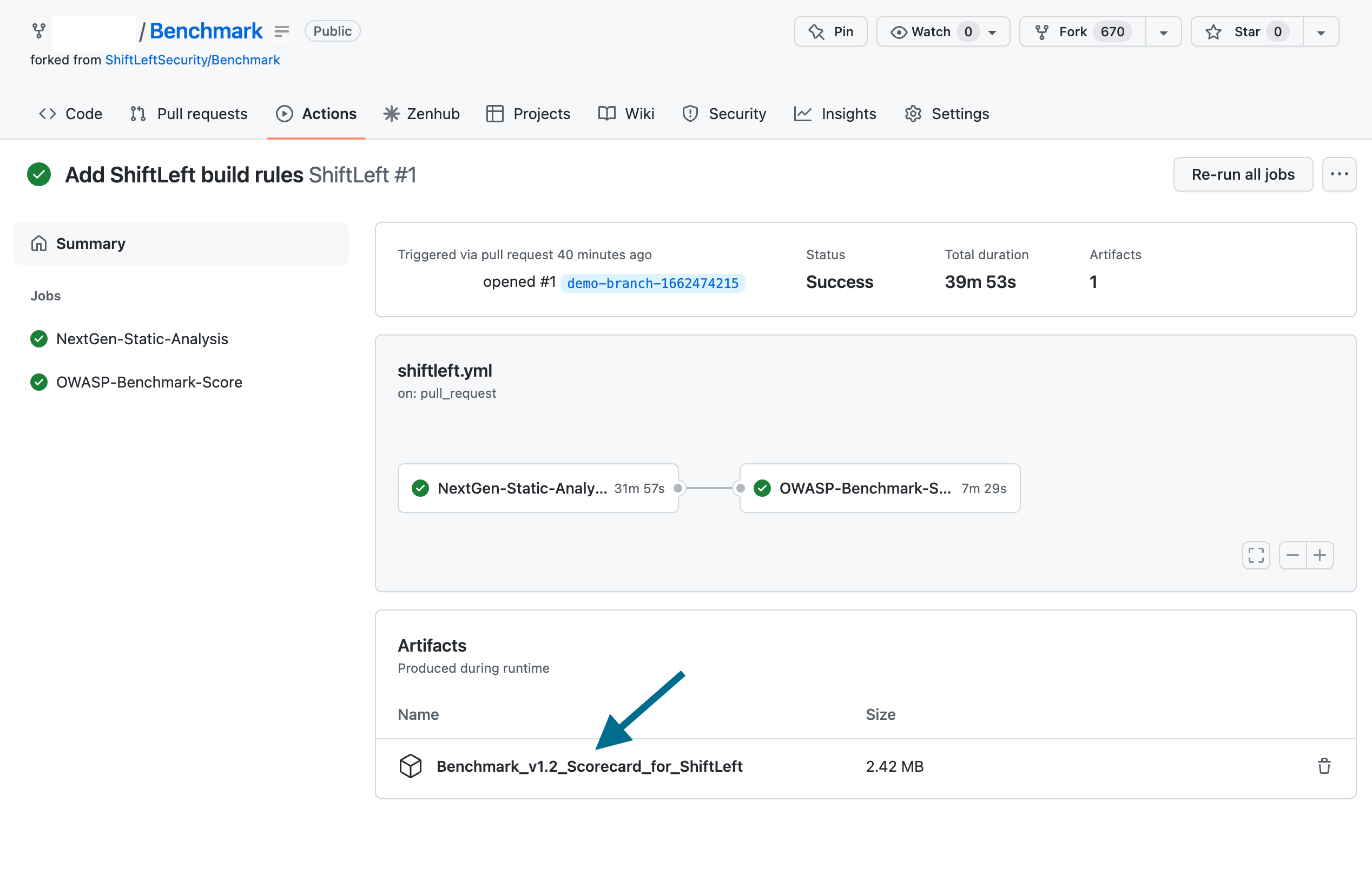
Task: Click the artifact package icon
Action: (x=410, y=766)
